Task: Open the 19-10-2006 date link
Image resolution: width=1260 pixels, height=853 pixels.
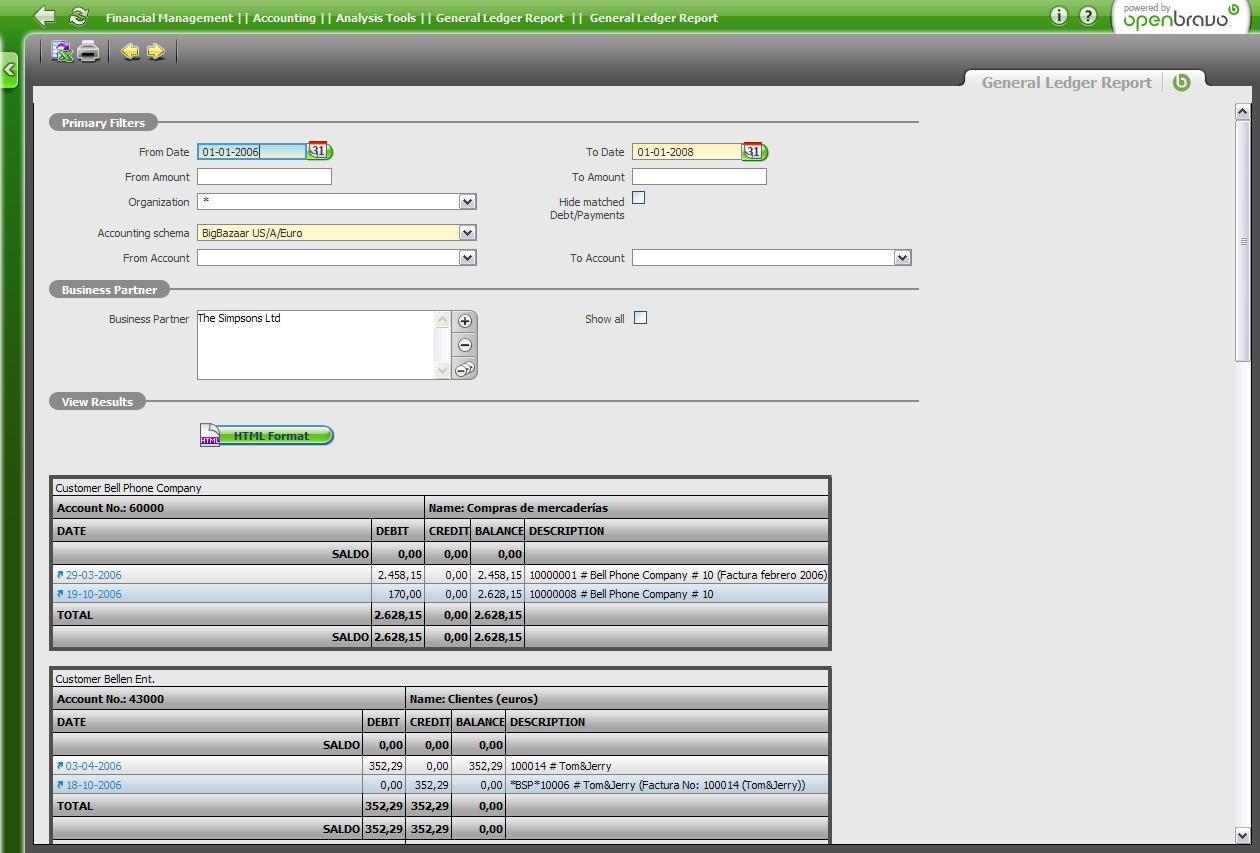Action: coord(94,594)
